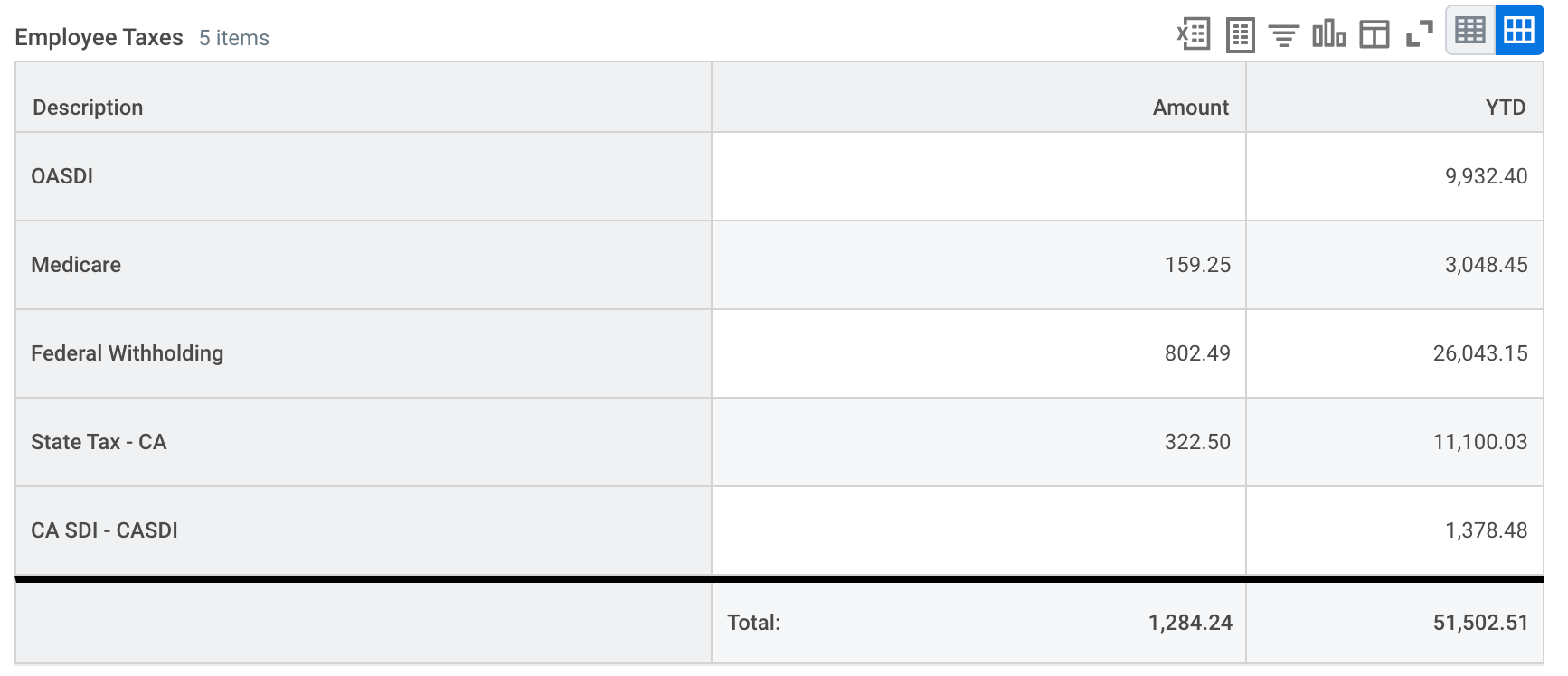This screenshot has height=676, width=1568.
Task: Select the Medicare row label
Action: coord(76,265)
